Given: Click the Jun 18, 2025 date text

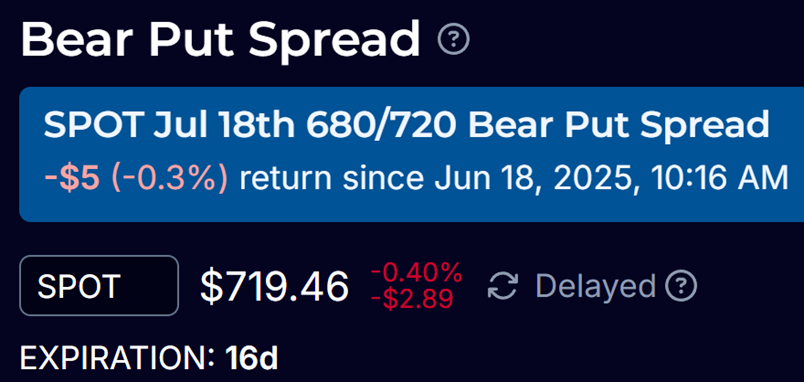Looking at the screenshot, I should click(534, 178).
